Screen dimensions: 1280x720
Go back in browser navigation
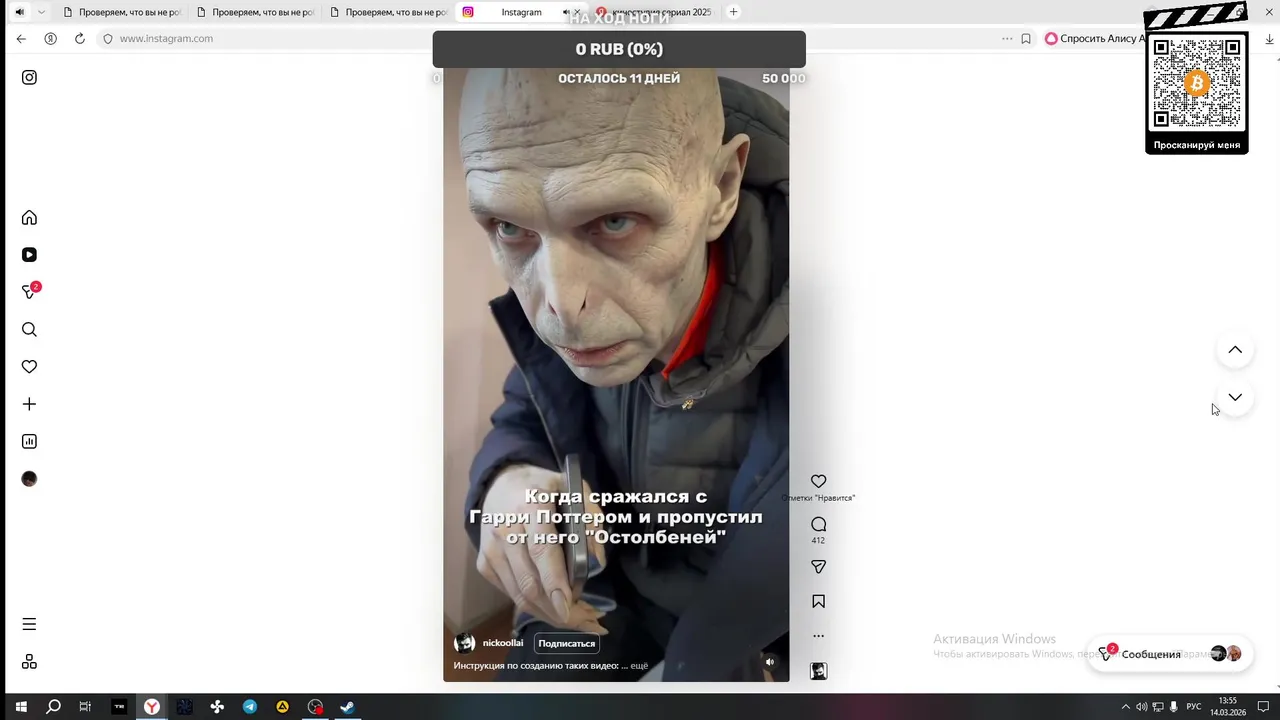coord(21,38)
